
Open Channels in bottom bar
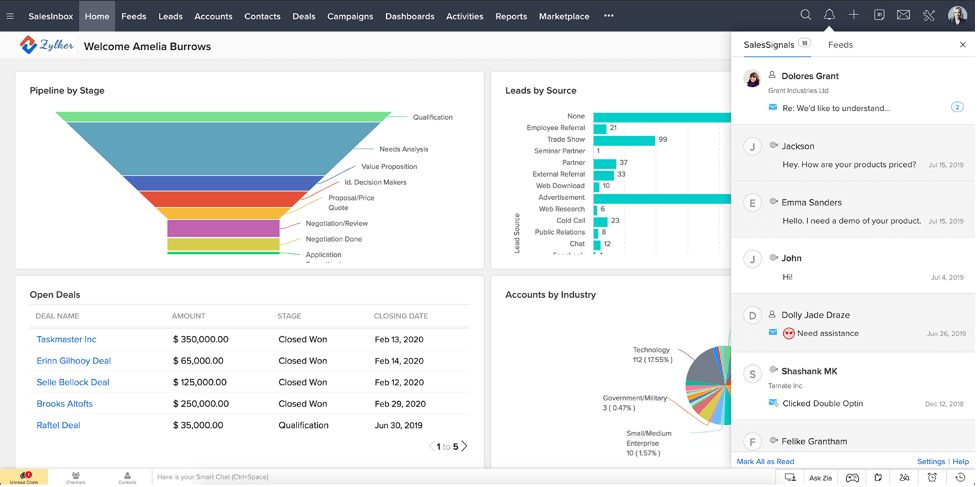tap(75, 478)
